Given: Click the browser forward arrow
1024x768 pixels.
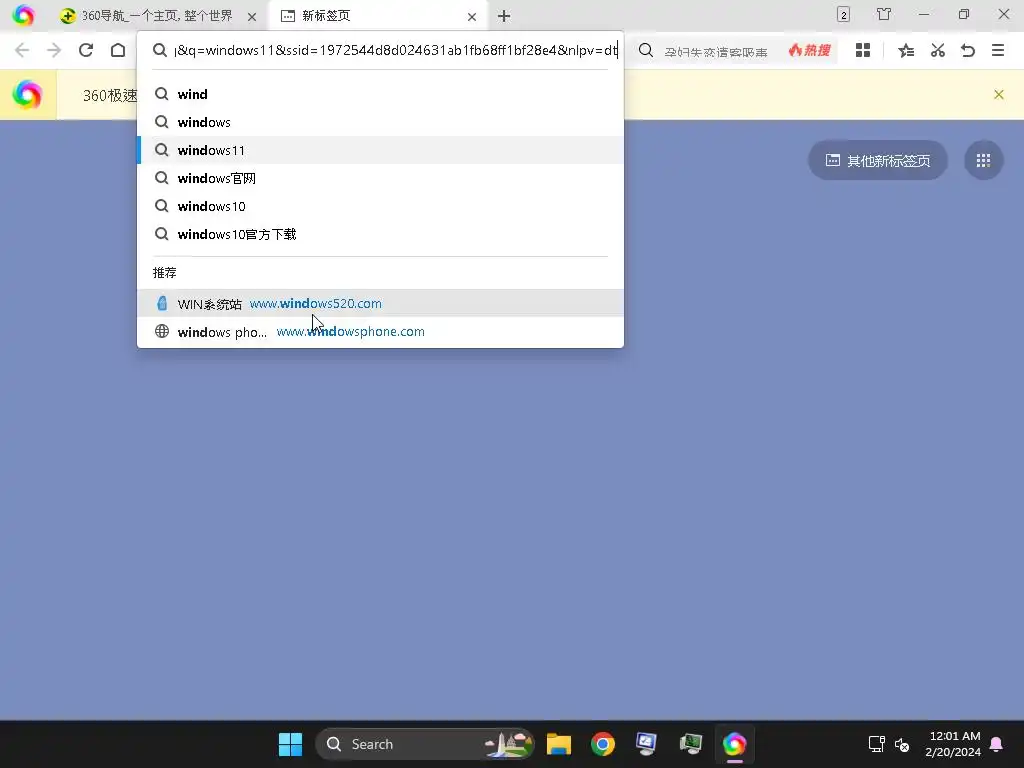Looking at the screenshot, I should (54, 50).
